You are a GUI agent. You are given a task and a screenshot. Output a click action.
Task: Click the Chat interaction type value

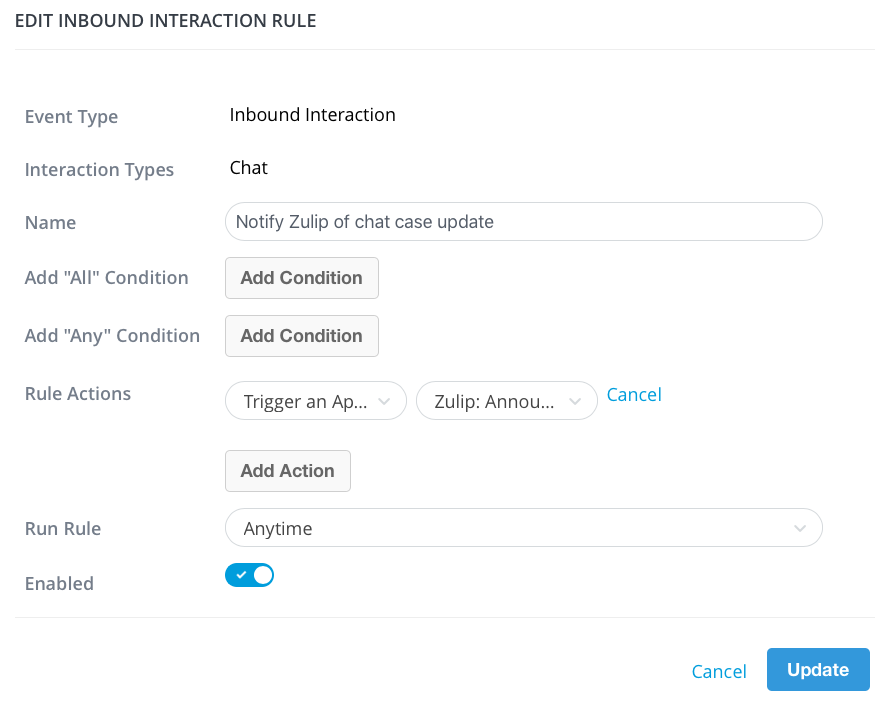click(248, 168)
